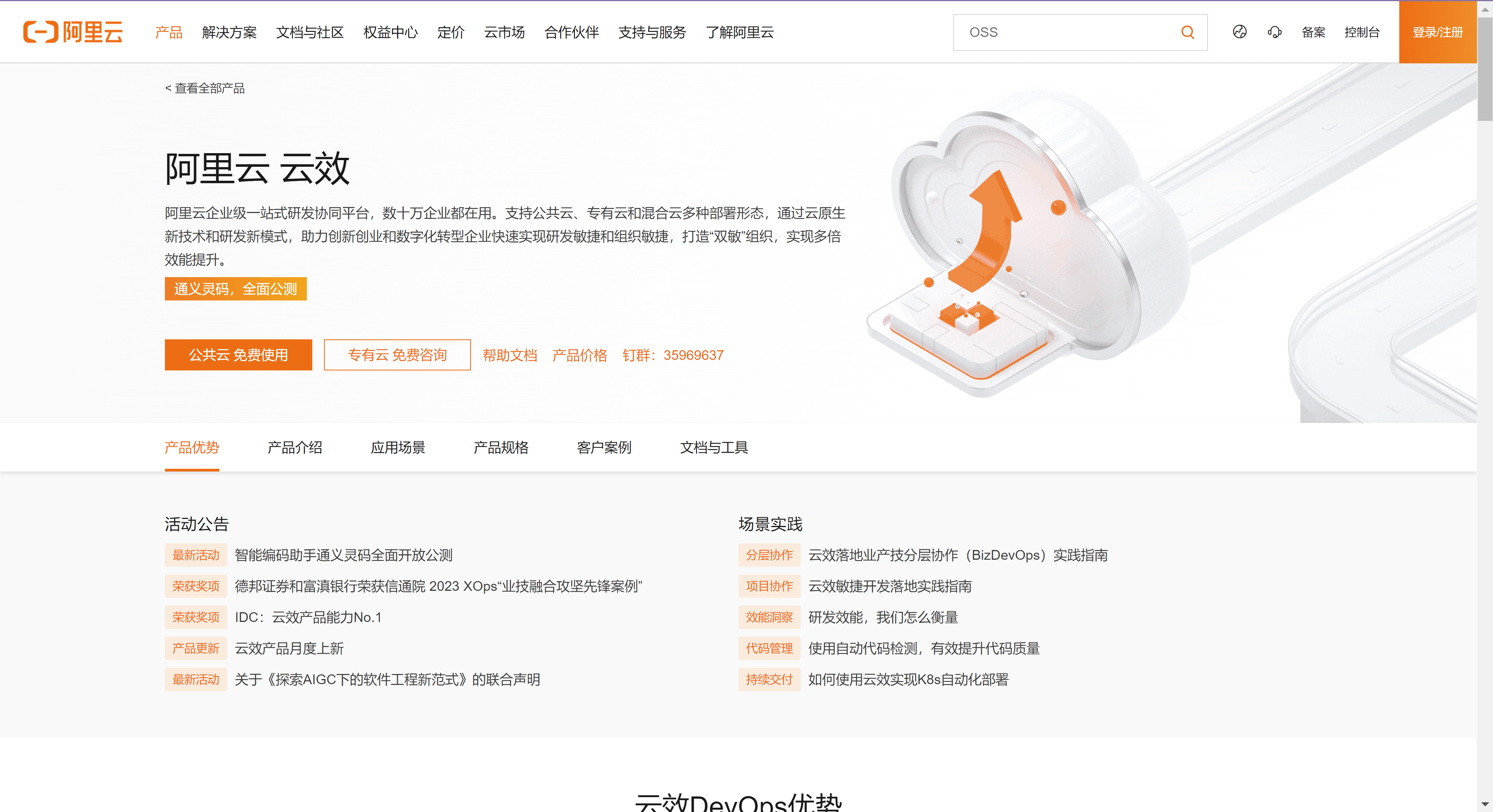Open the globe language/region selector

(1239, 32)
